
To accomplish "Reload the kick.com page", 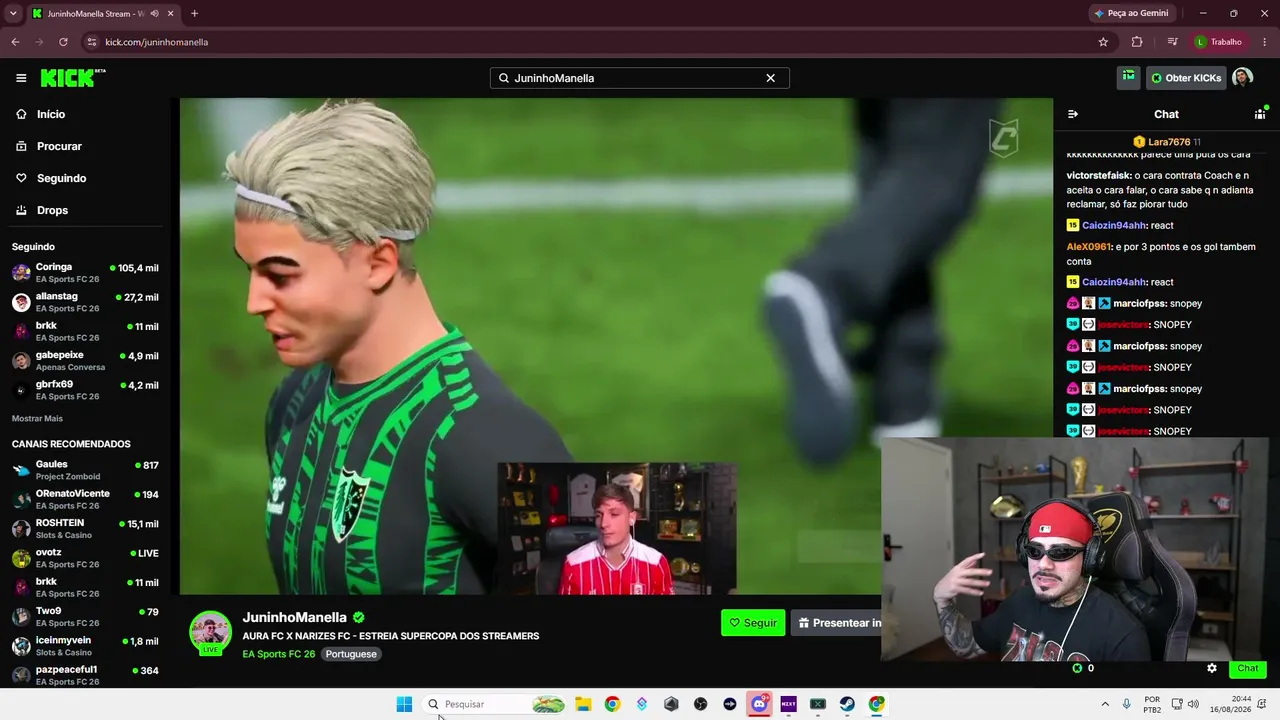I will coord(63,42).
